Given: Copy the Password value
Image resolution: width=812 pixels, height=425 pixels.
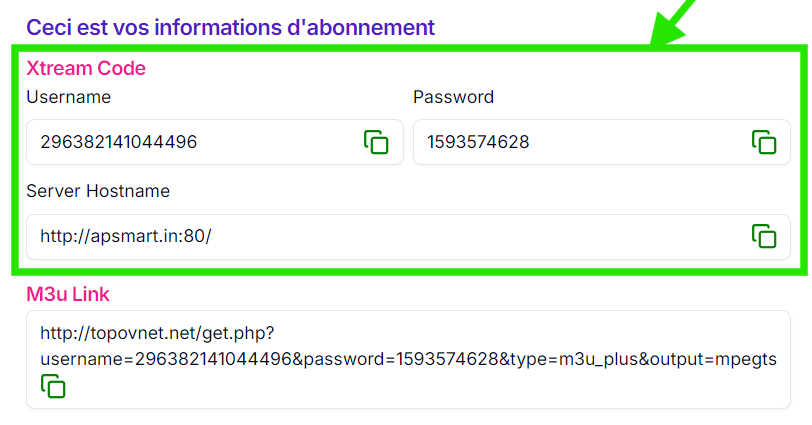Looking at the screenshot, I should [764, 142].
